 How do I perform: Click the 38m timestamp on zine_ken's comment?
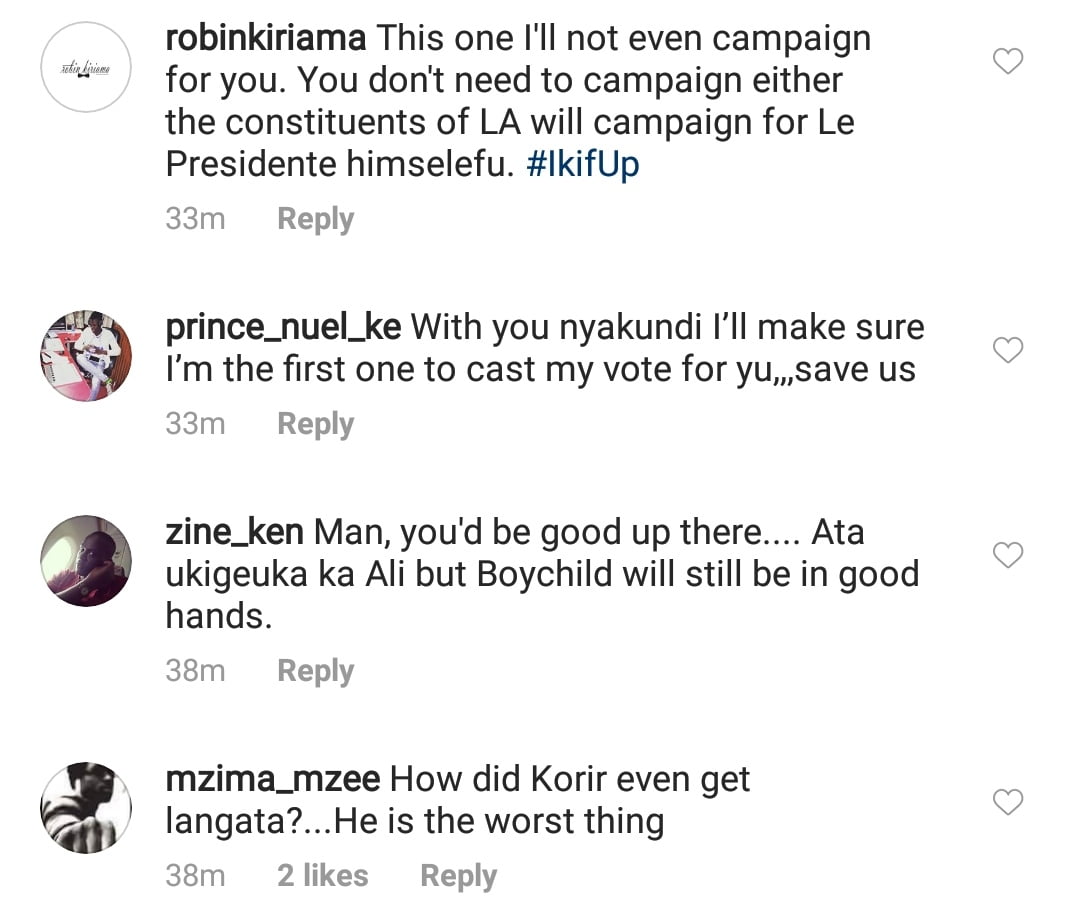[x=195, y=671]
